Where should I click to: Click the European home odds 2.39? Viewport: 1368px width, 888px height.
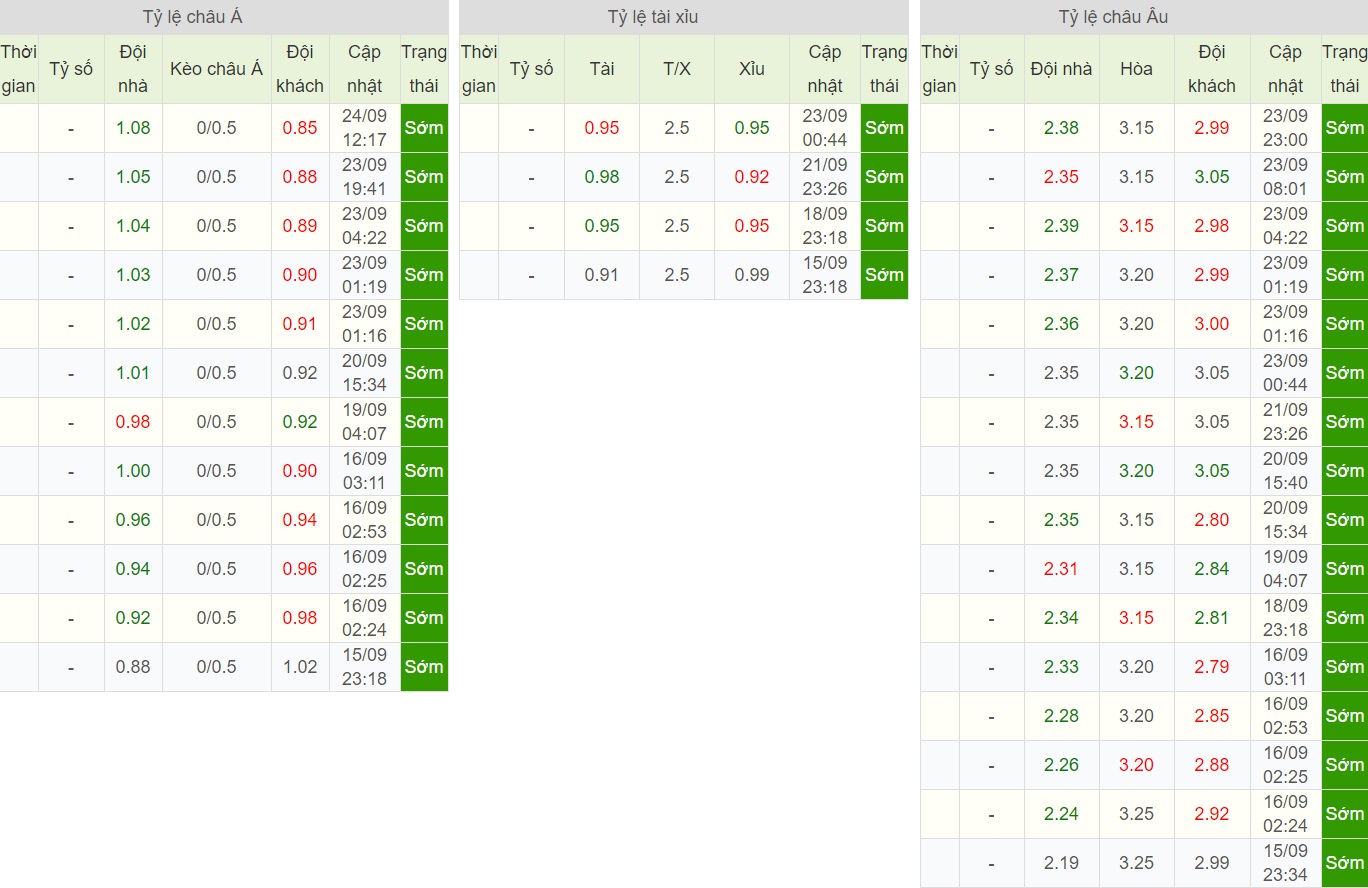click(1061, 226)
